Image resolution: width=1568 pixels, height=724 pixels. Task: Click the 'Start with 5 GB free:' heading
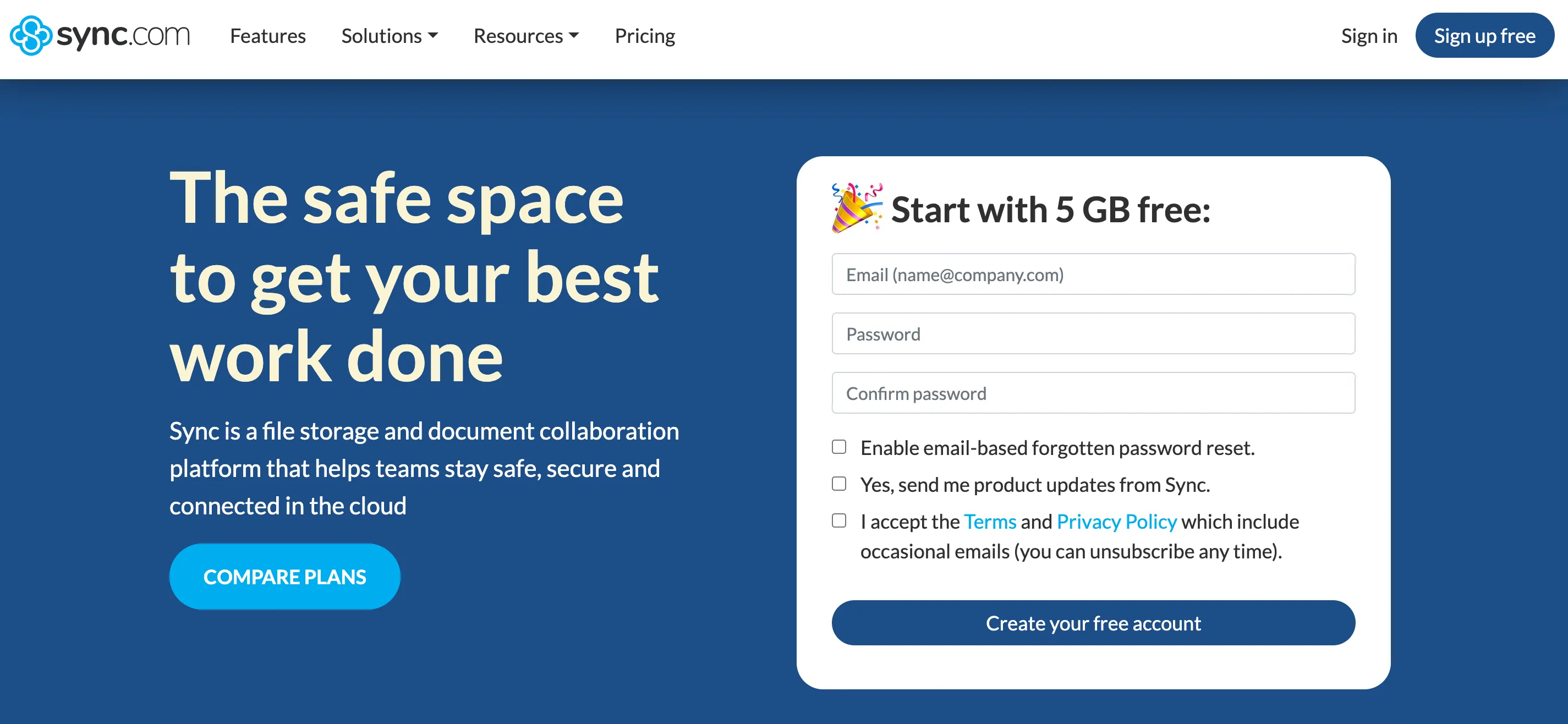1051,210
